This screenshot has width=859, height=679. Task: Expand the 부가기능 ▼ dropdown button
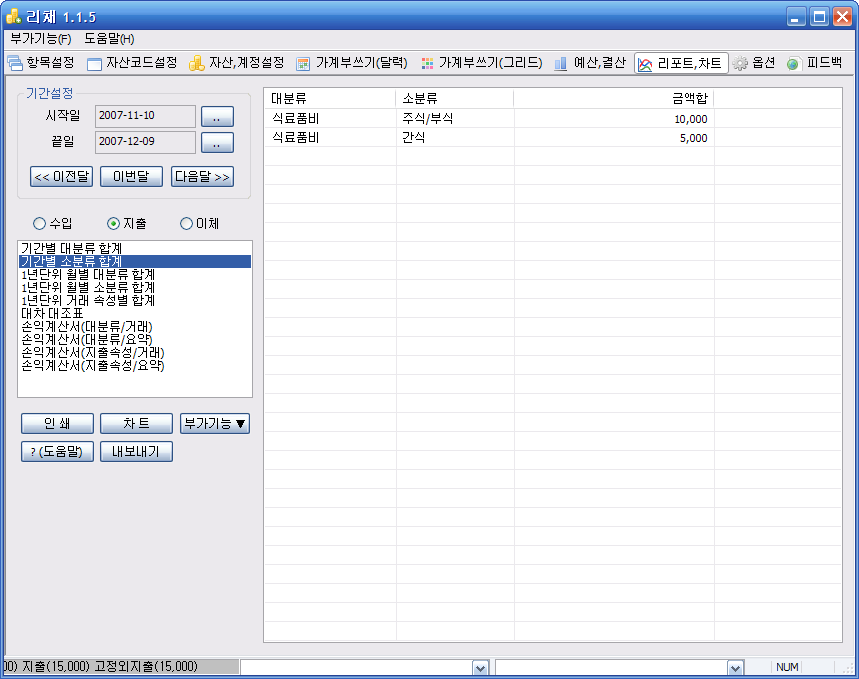tap(215, 424)
